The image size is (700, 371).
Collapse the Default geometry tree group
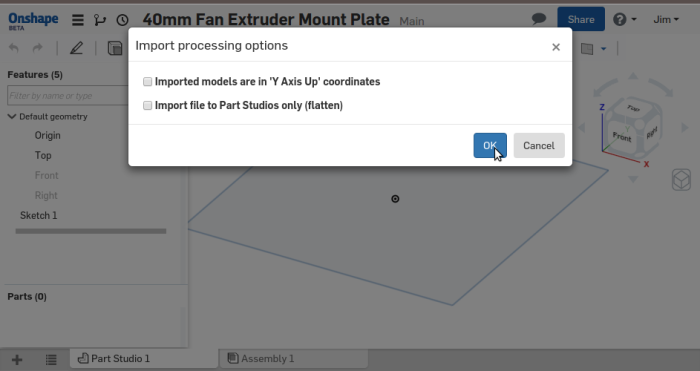pos(12,117)
